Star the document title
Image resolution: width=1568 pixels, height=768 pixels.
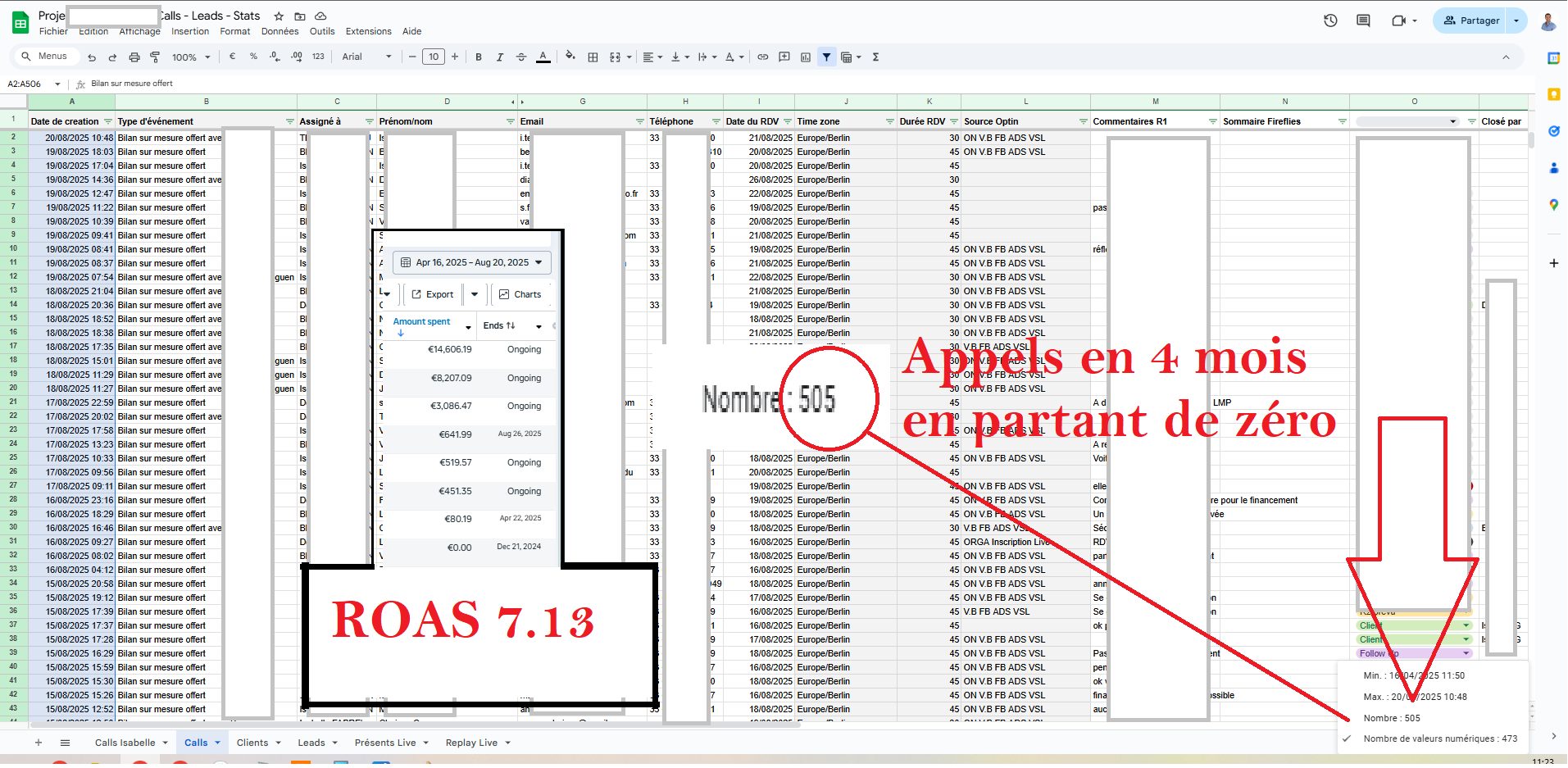pyautogui.click(x=279, y=16)
